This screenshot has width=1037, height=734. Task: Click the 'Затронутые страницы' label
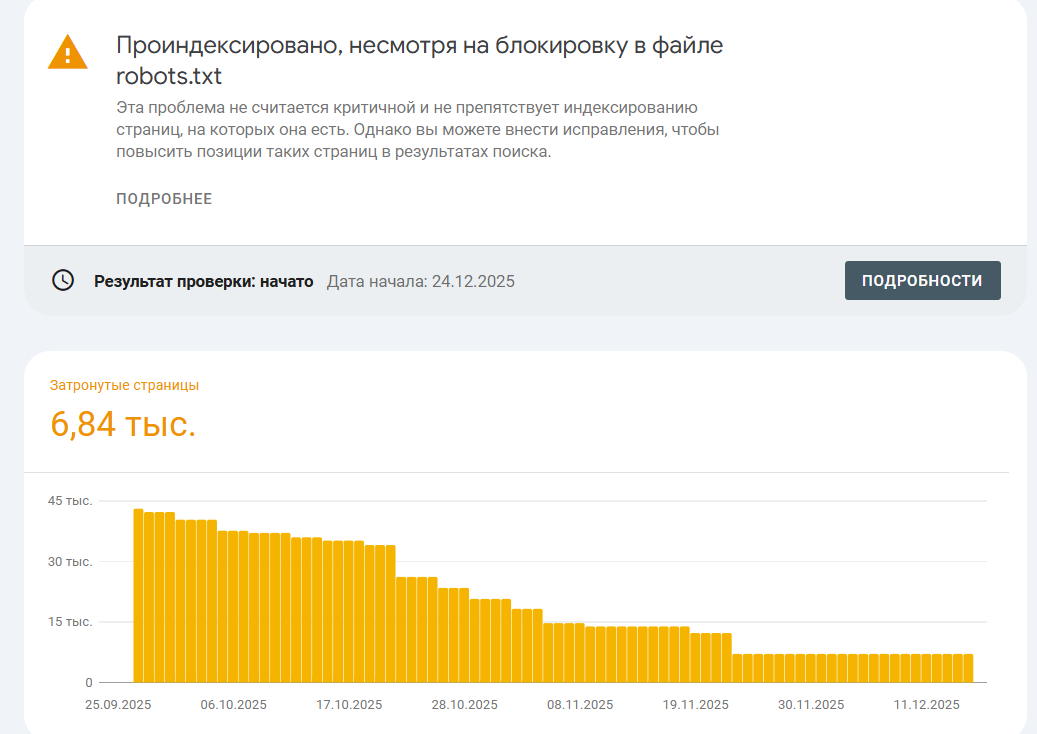(124, 385)
